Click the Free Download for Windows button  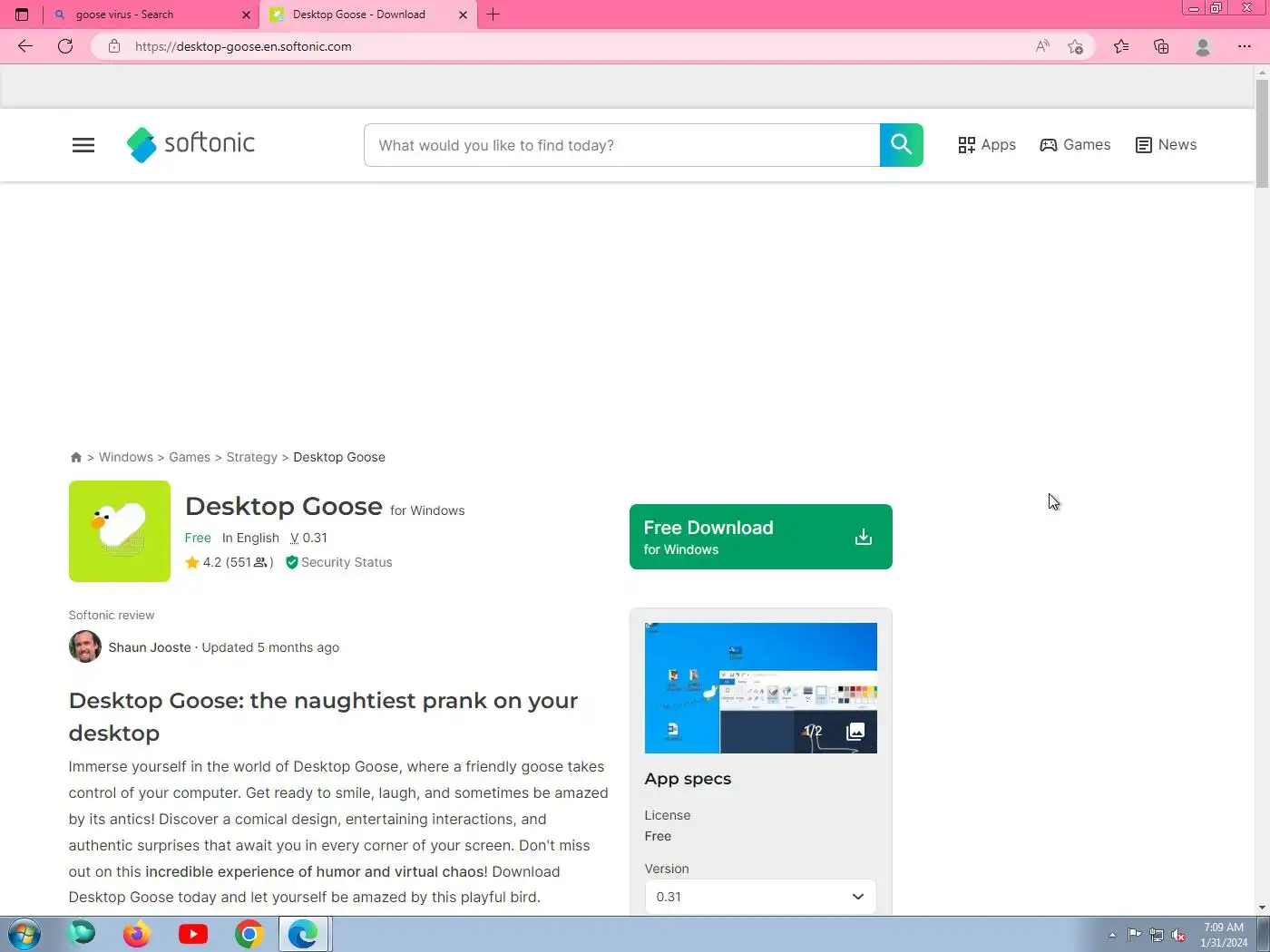[x=761, y=537]
